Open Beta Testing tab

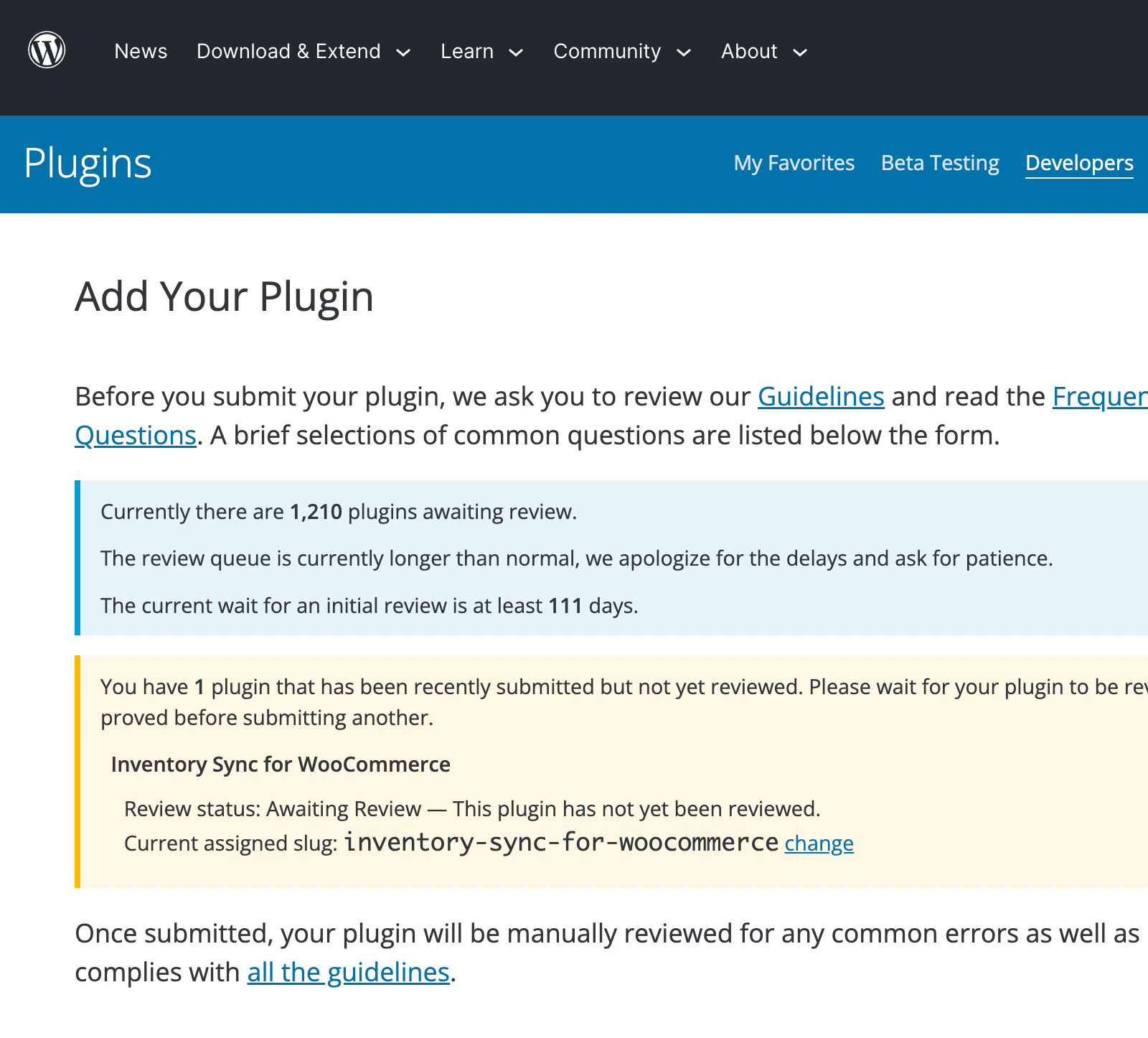click(940, 163)
